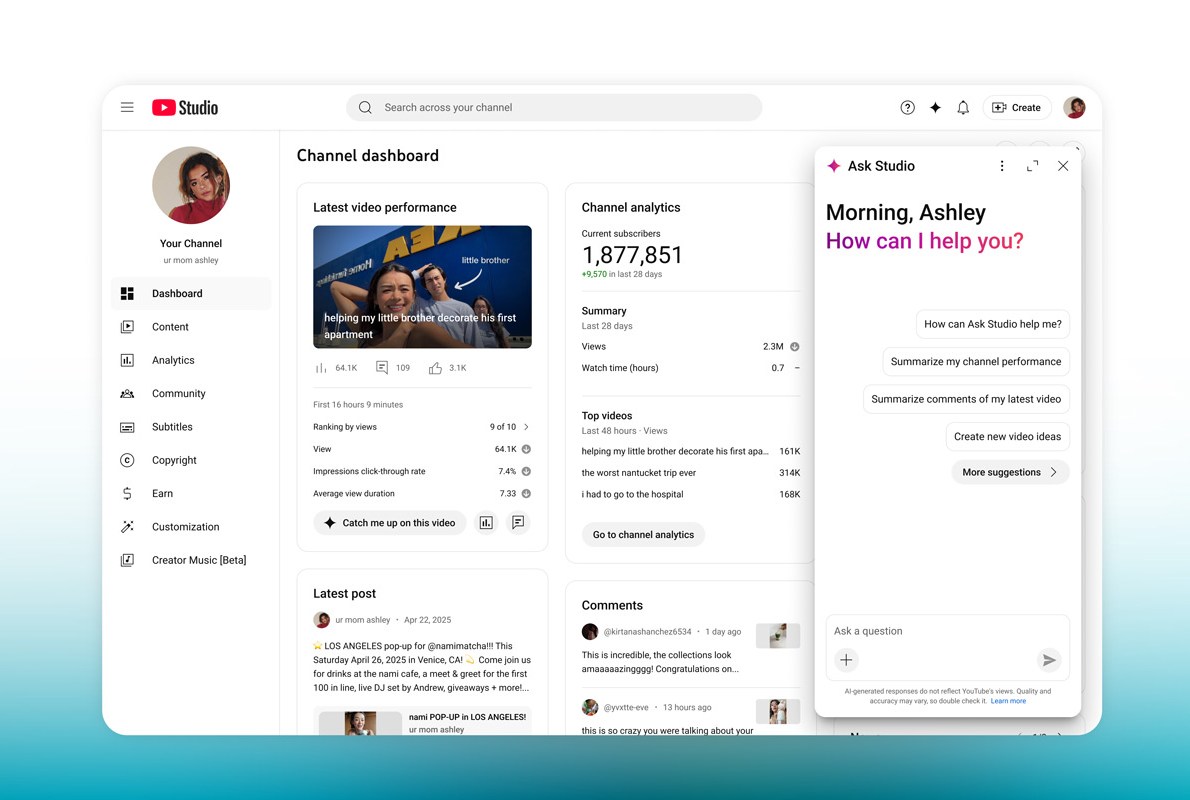Image resolution: width=1190 pixels, height=800 pixels.
Task: Click Summarize my channel performance suggestion
Action: [975, 361]
